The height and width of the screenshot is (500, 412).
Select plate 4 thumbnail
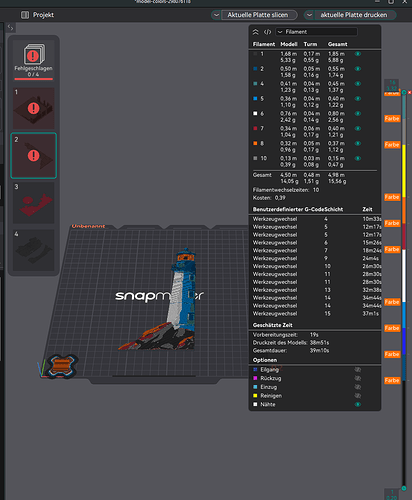[x=33, y=250]
